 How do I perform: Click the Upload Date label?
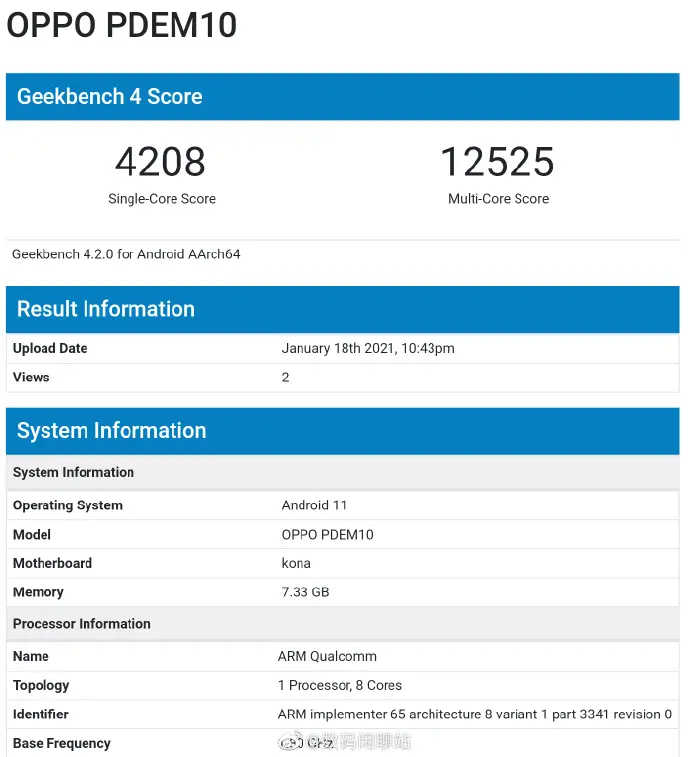click(x=50, y=348)
